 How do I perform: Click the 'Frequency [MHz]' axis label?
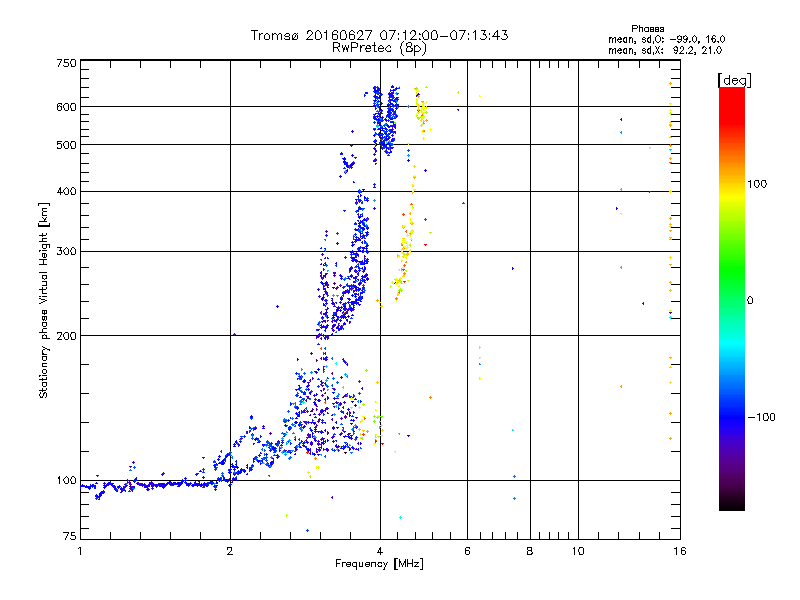click(379, 564)
